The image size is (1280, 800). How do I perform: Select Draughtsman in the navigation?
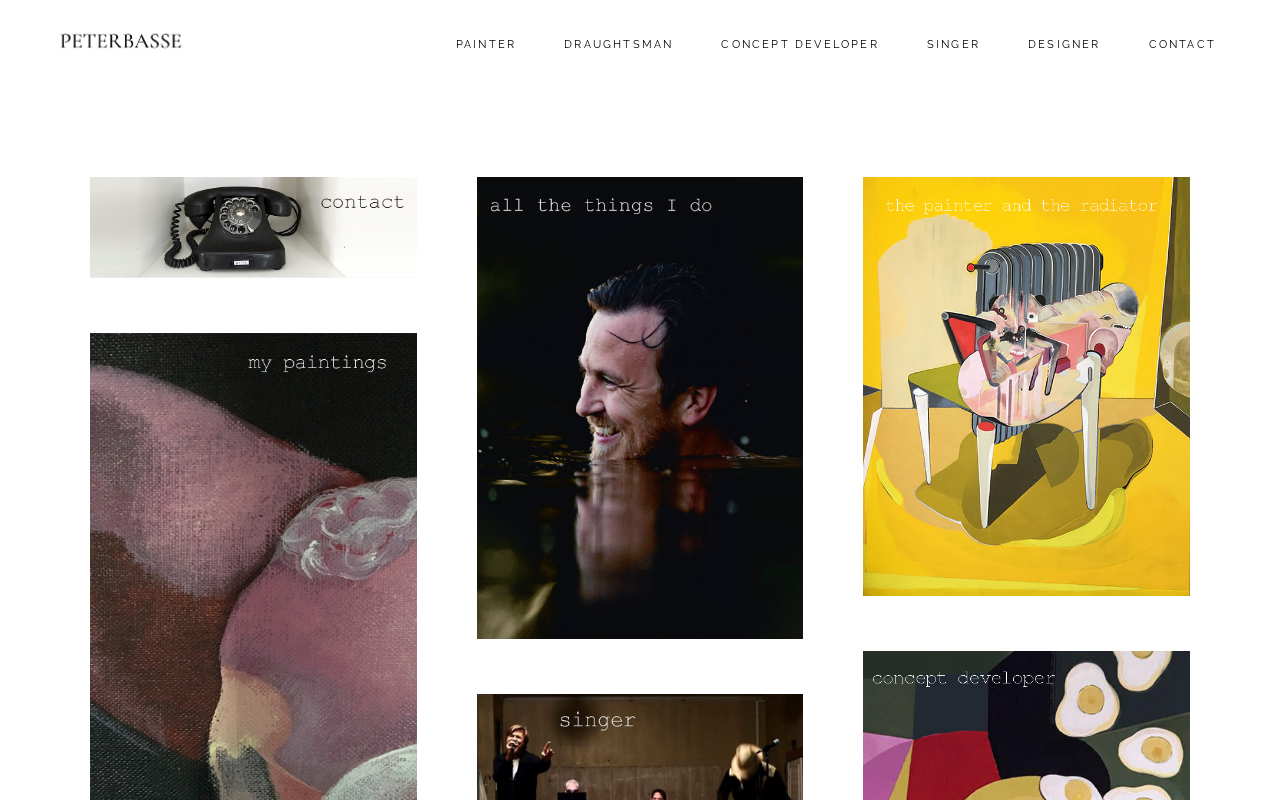(x=619, y=45)
